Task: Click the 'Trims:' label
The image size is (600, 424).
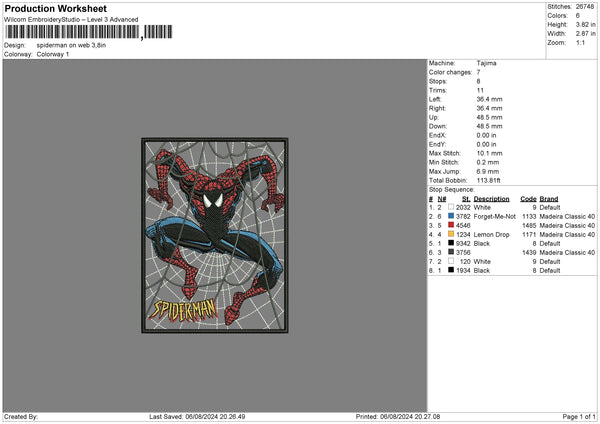Action: [x=437, y=90]
